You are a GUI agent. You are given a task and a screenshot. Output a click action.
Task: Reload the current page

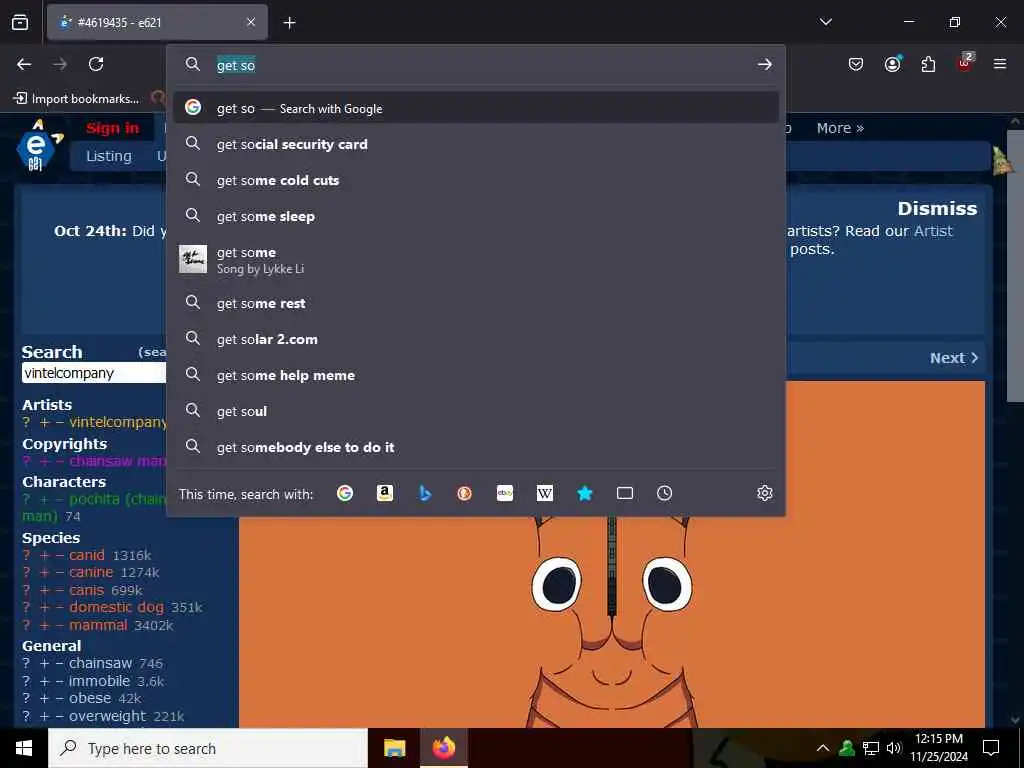(96, 64)
